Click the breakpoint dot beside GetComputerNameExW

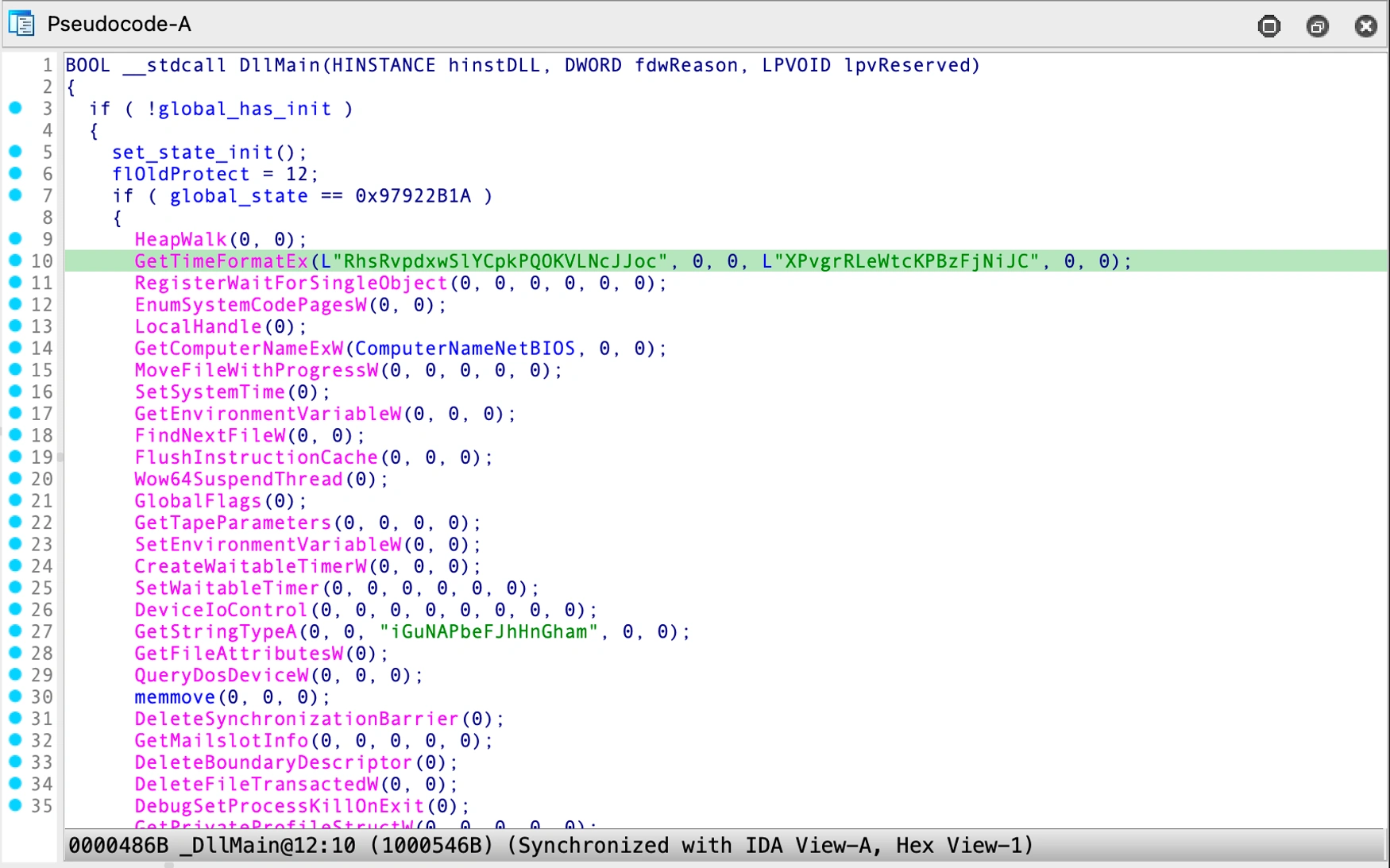click(15, 348)
